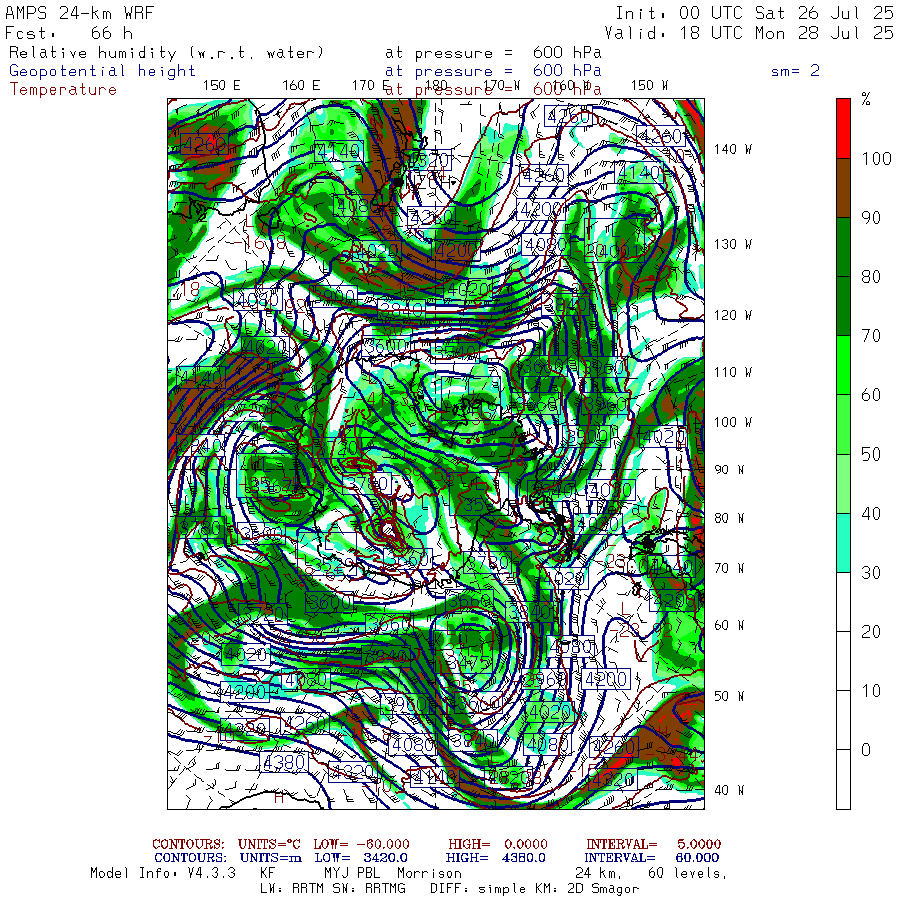Click the '4380' height contour label
The height and width of the screenshot is (900, 900).
click(284, 762)
